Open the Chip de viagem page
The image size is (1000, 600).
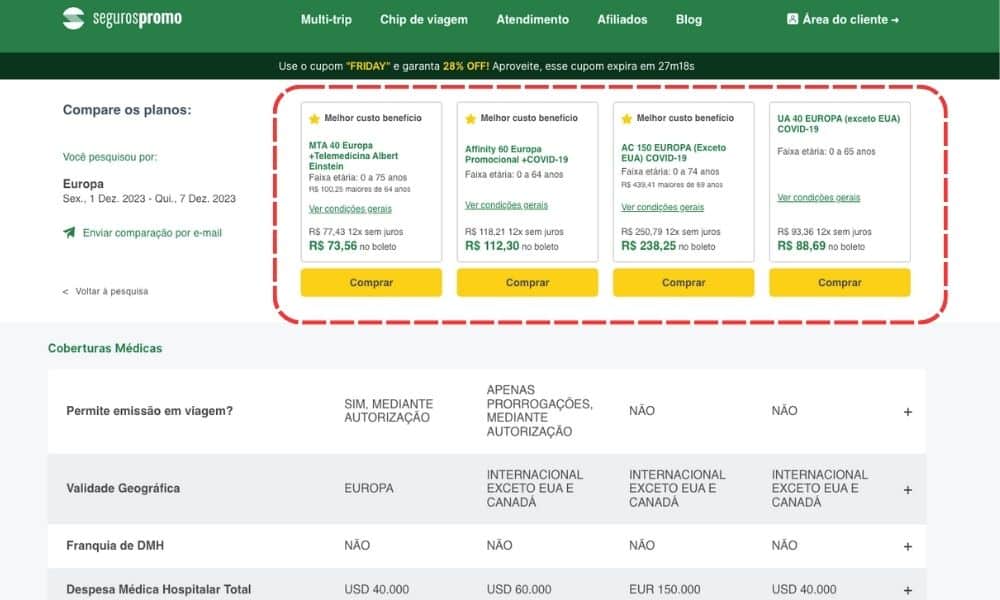[x=423, y=20]
